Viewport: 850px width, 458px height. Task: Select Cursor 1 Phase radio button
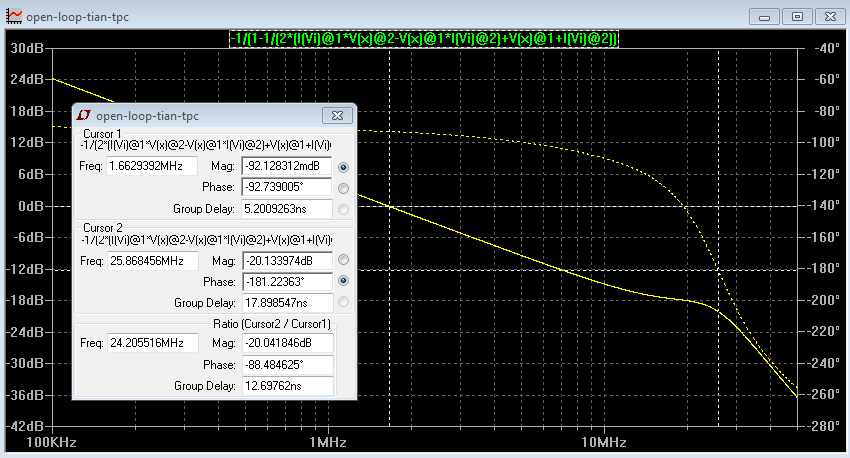[343, 188]
